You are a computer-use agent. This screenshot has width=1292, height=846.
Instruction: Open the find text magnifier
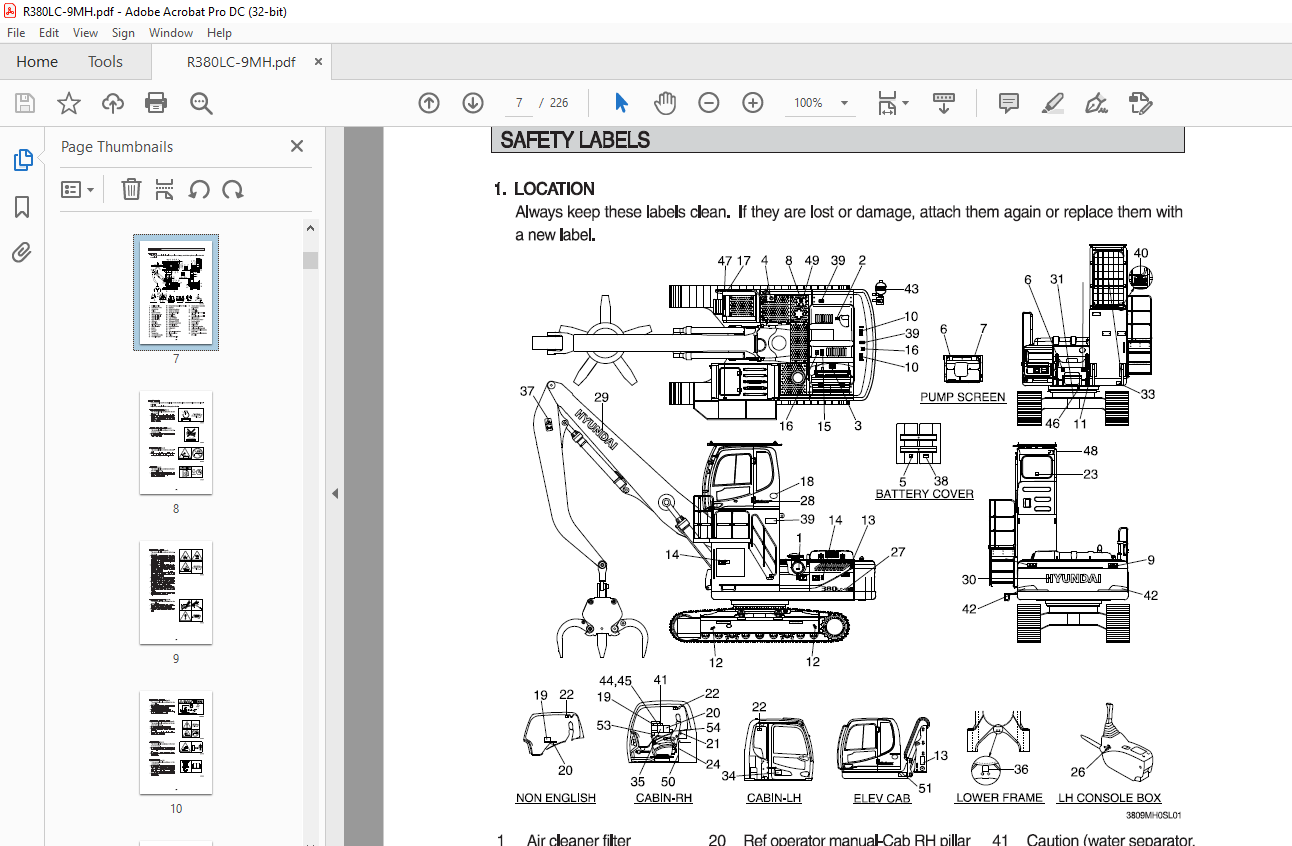pos(201,103)
